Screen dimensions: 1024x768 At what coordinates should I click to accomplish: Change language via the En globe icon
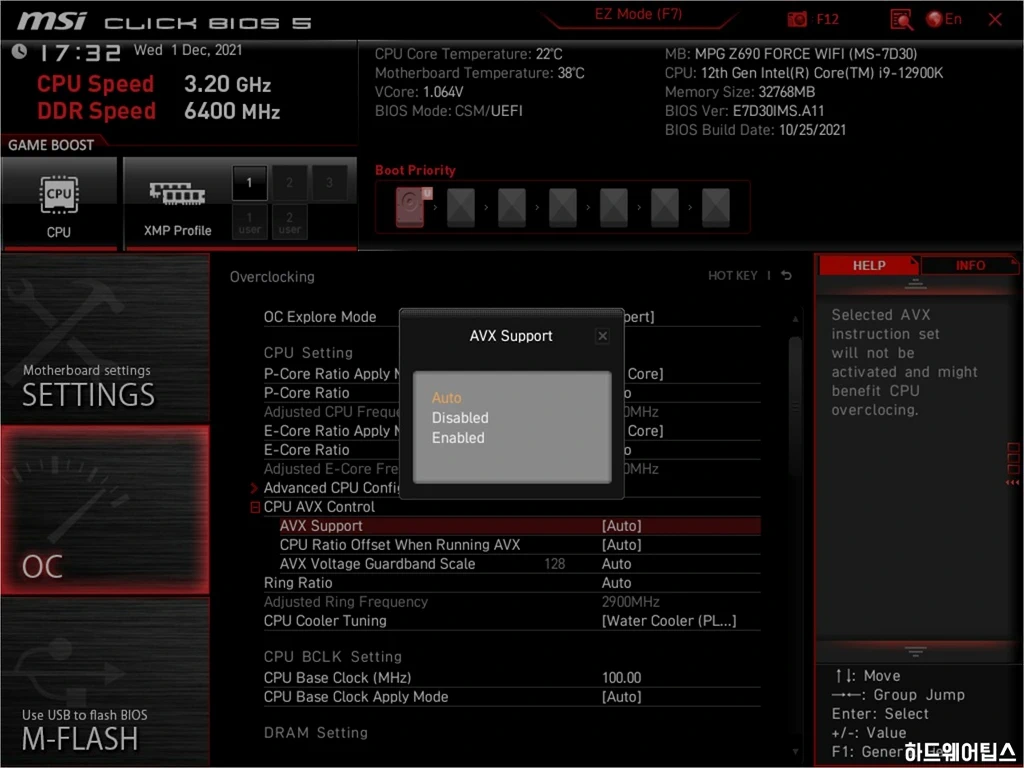(944, 20)
